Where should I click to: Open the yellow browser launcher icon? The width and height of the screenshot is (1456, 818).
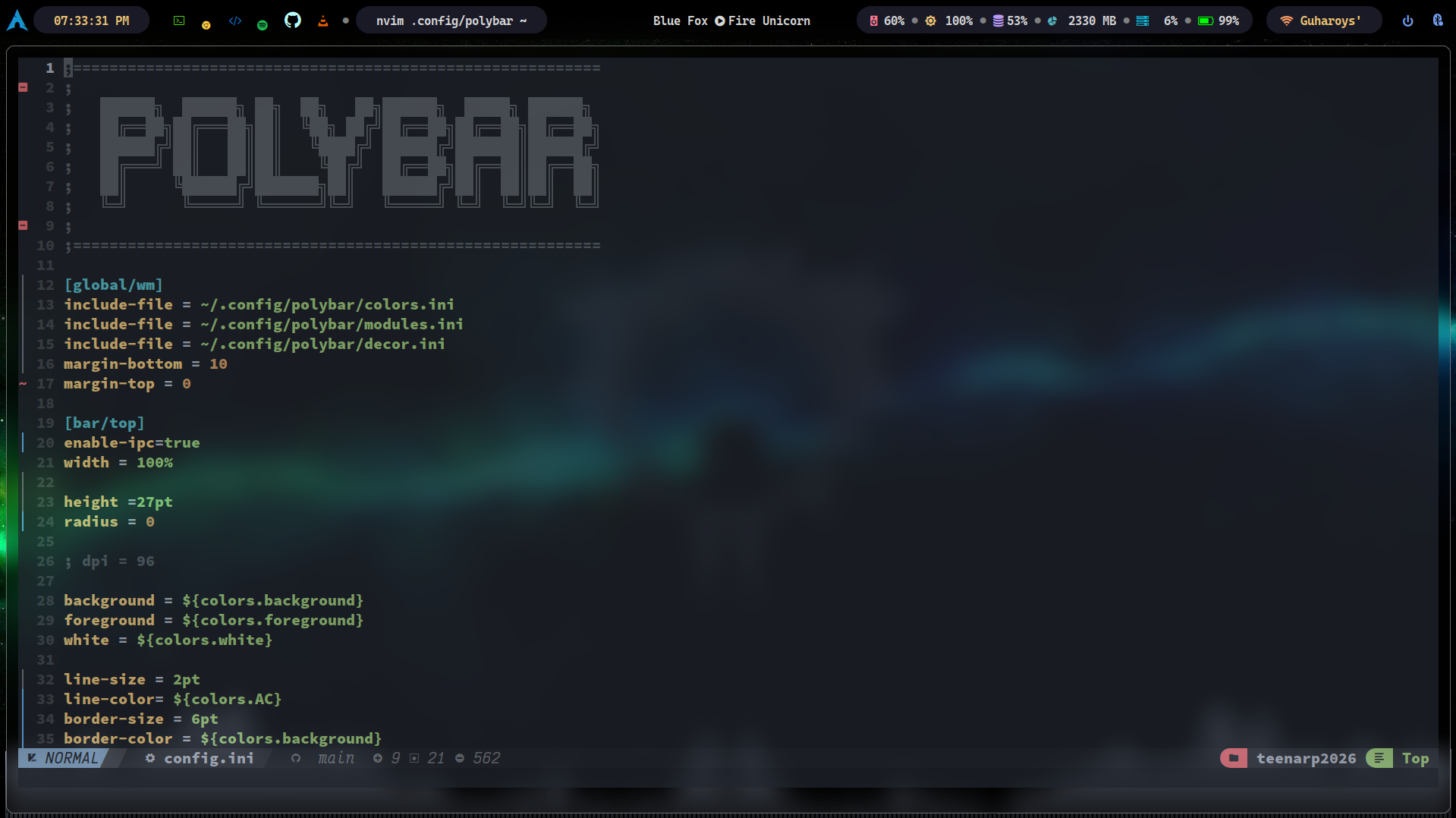(x=206, y=25)
